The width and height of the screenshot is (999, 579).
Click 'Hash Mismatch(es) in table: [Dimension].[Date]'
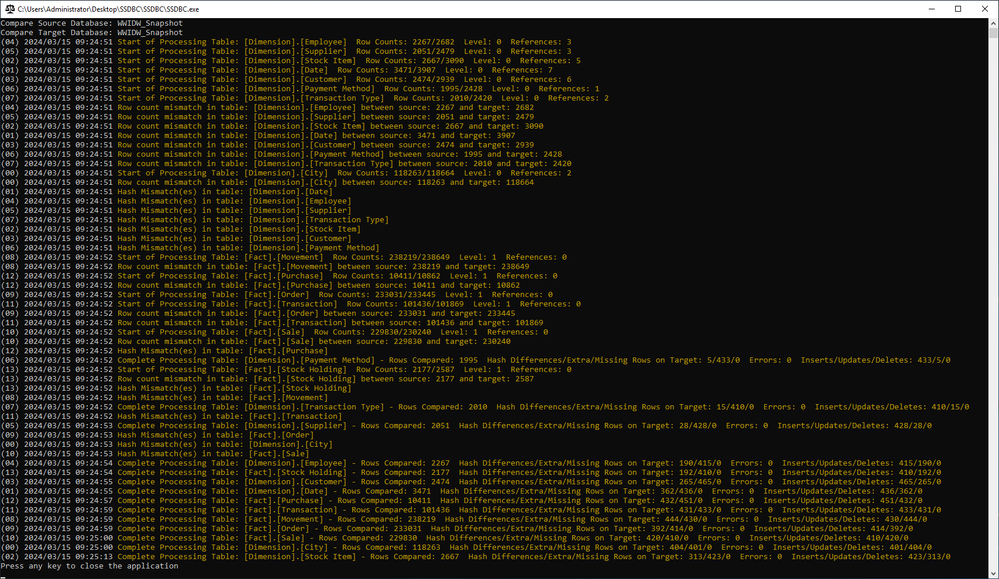coord(166,192)
